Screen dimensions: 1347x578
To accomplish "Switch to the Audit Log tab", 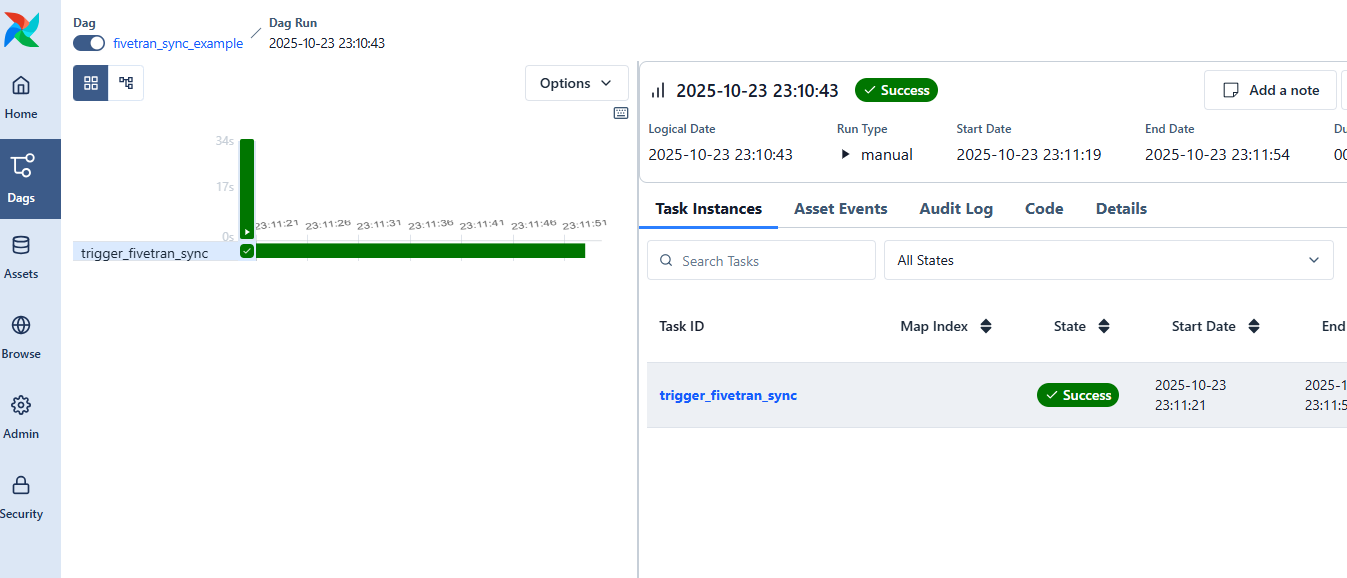I will [956, 209].
